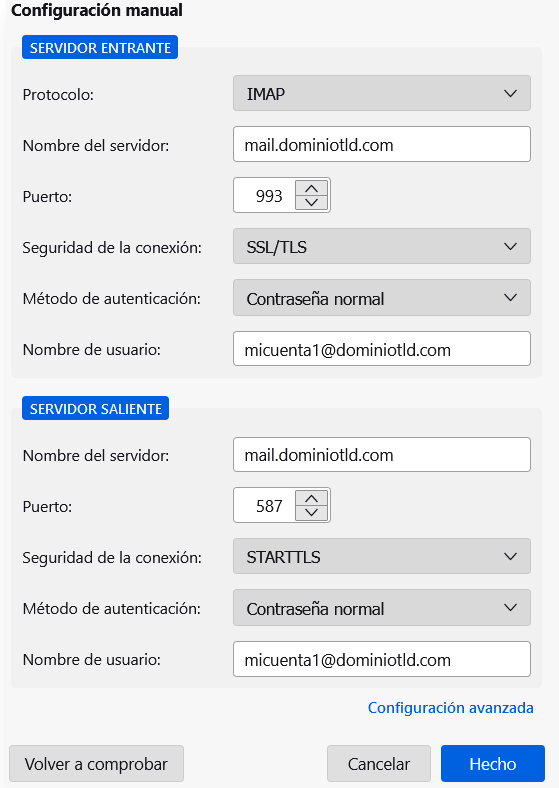Click the Cancelar button
Image resolution: width=559 pixels, height=788 pixels.
click(x=379, y=764)
